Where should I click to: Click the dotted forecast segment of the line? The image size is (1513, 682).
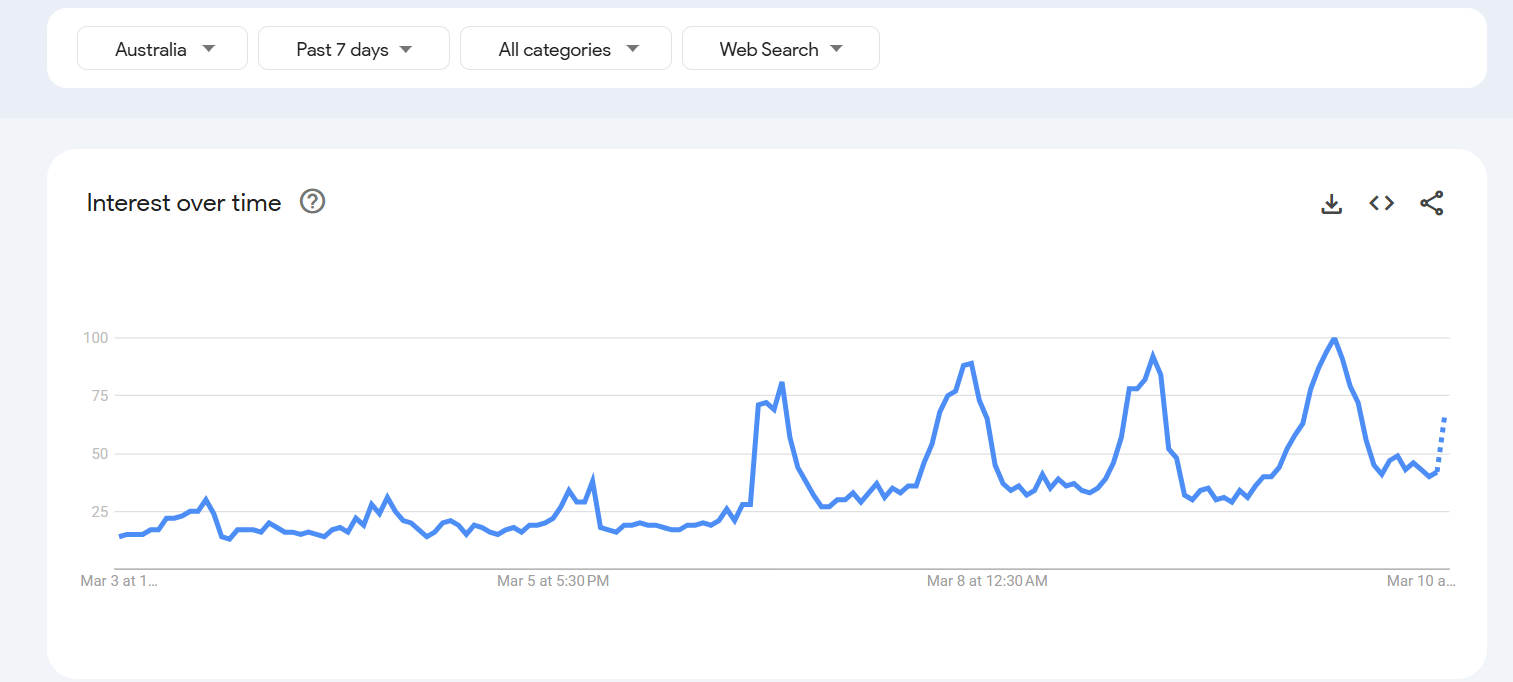pyautogui.click(x=1442, y=440)
